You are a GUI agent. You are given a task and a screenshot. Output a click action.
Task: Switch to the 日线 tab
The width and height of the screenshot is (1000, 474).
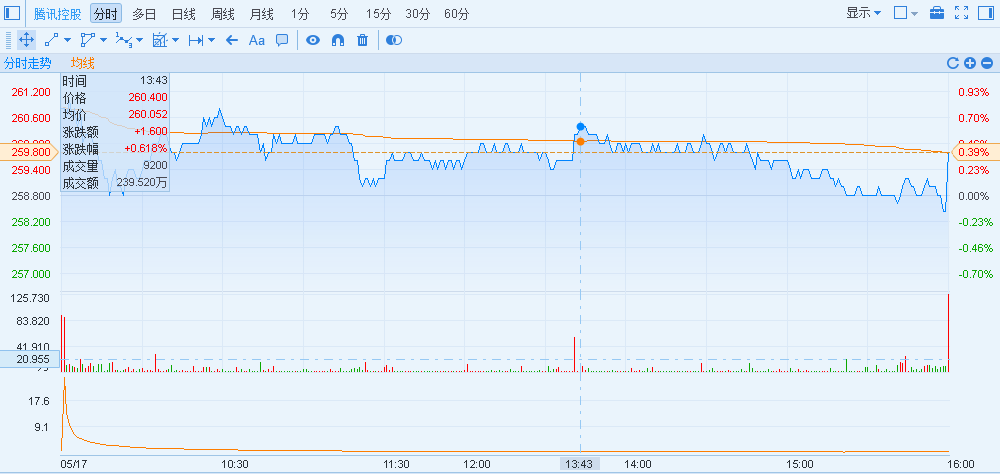pos(184,14)
